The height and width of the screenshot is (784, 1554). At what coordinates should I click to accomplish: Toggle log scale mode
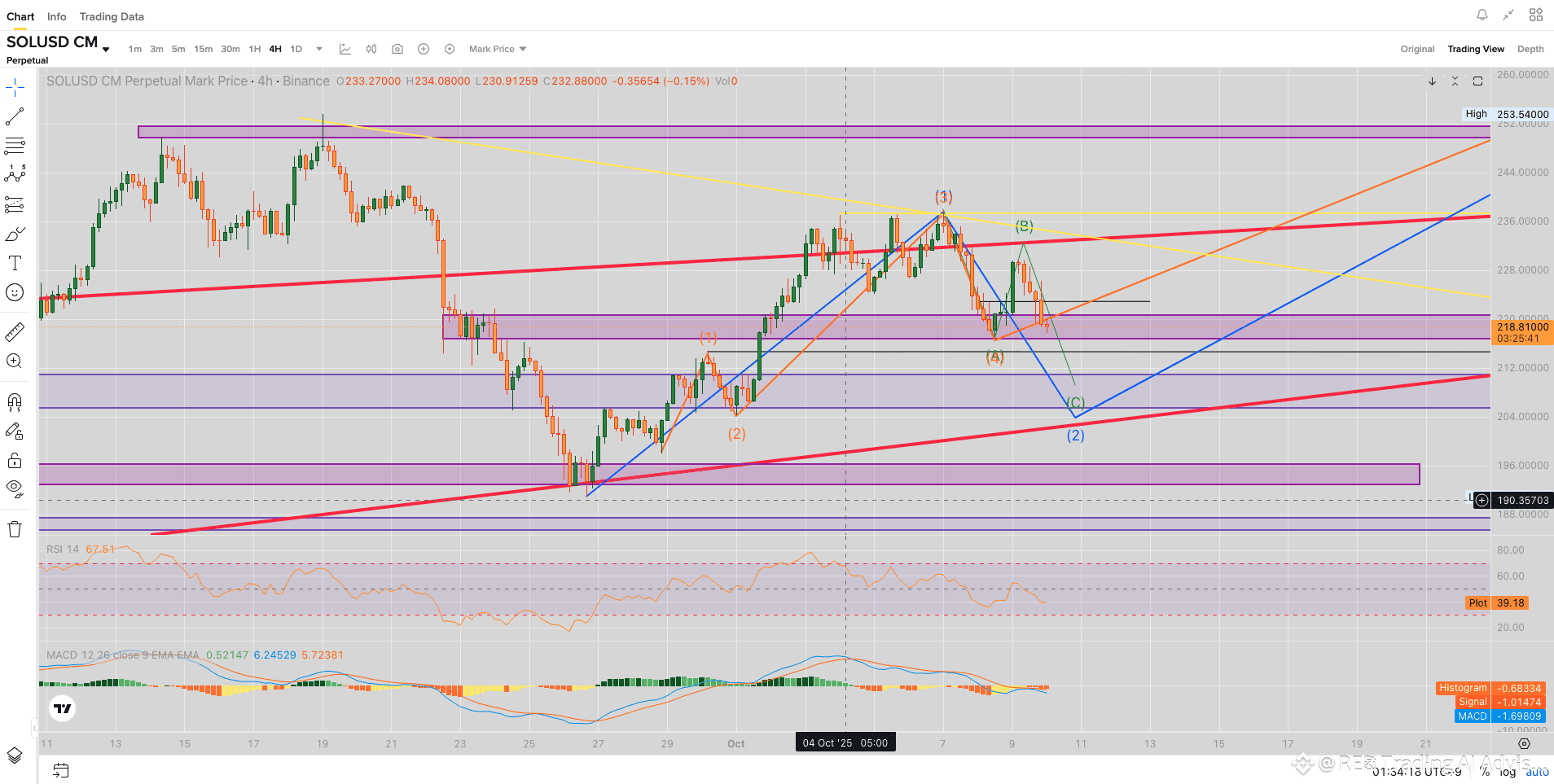1508,771
